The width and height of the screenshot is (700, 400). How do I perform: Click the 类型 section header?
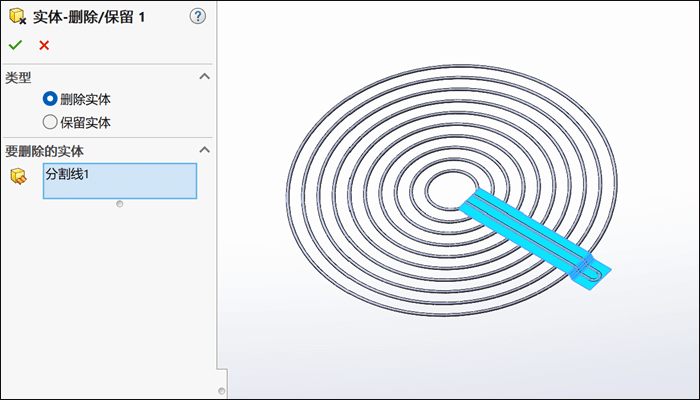(18, 78)
